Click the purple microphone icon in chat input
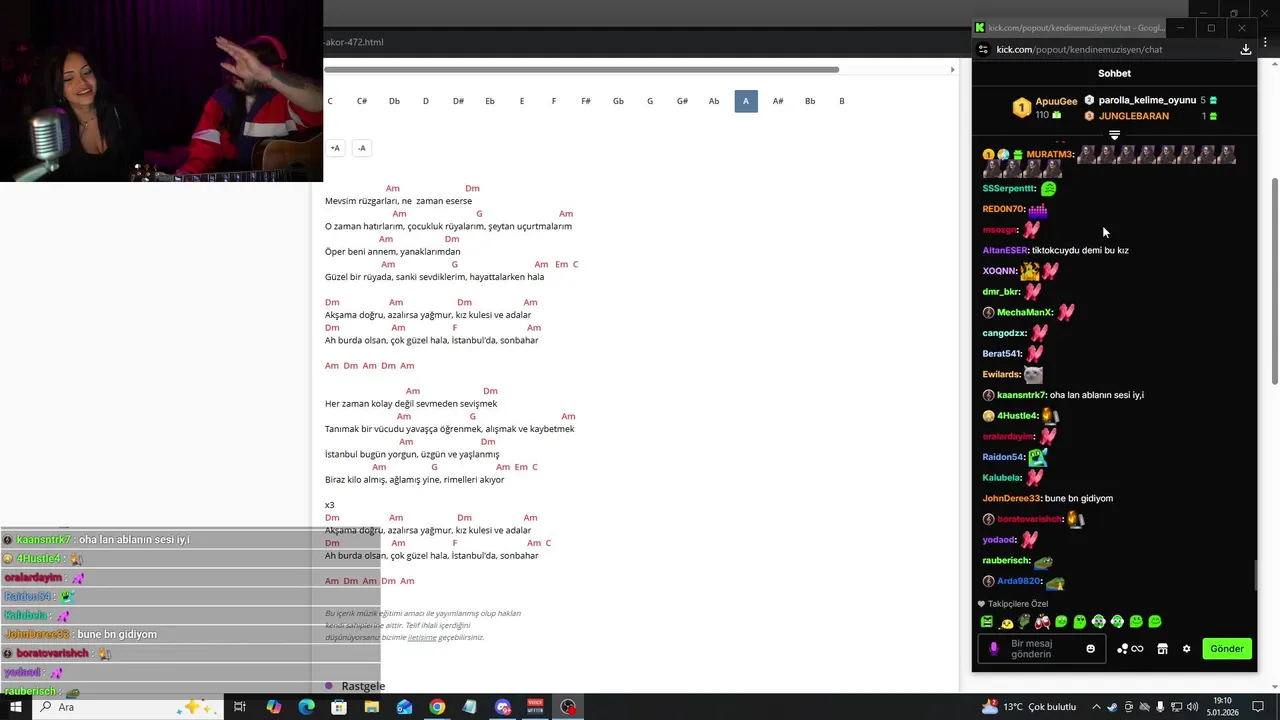 (993, 648)
